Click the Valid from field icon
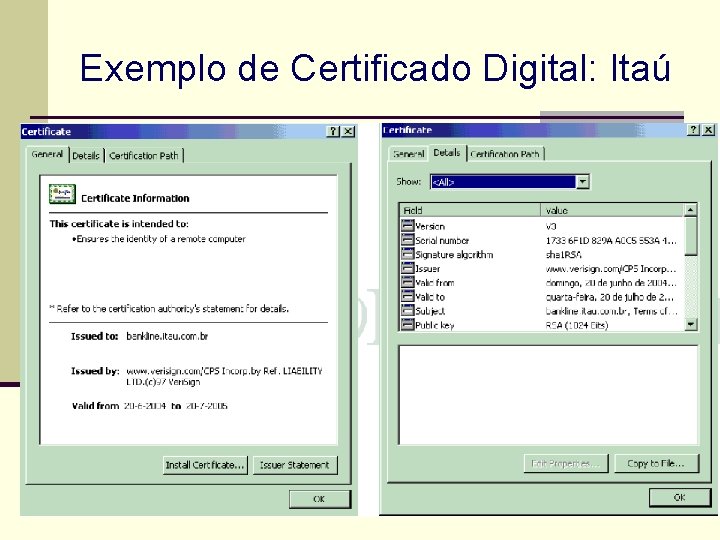The height and width of the screenshot is (540, 720). pos(407,282)
